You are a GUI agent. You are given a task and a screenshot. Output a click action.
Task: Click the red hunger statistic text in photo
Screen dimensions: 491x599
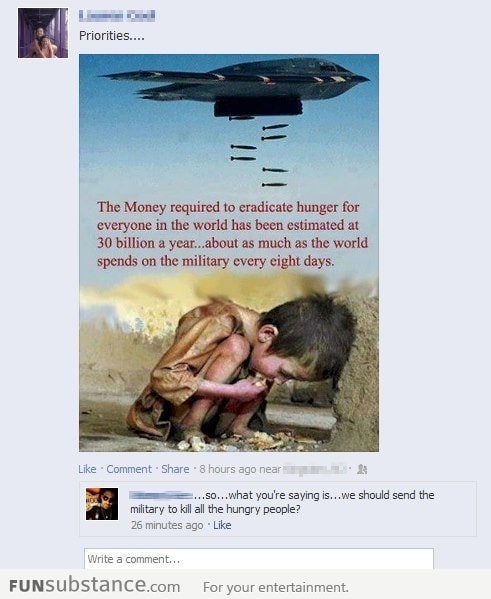(x=232, y=234)
